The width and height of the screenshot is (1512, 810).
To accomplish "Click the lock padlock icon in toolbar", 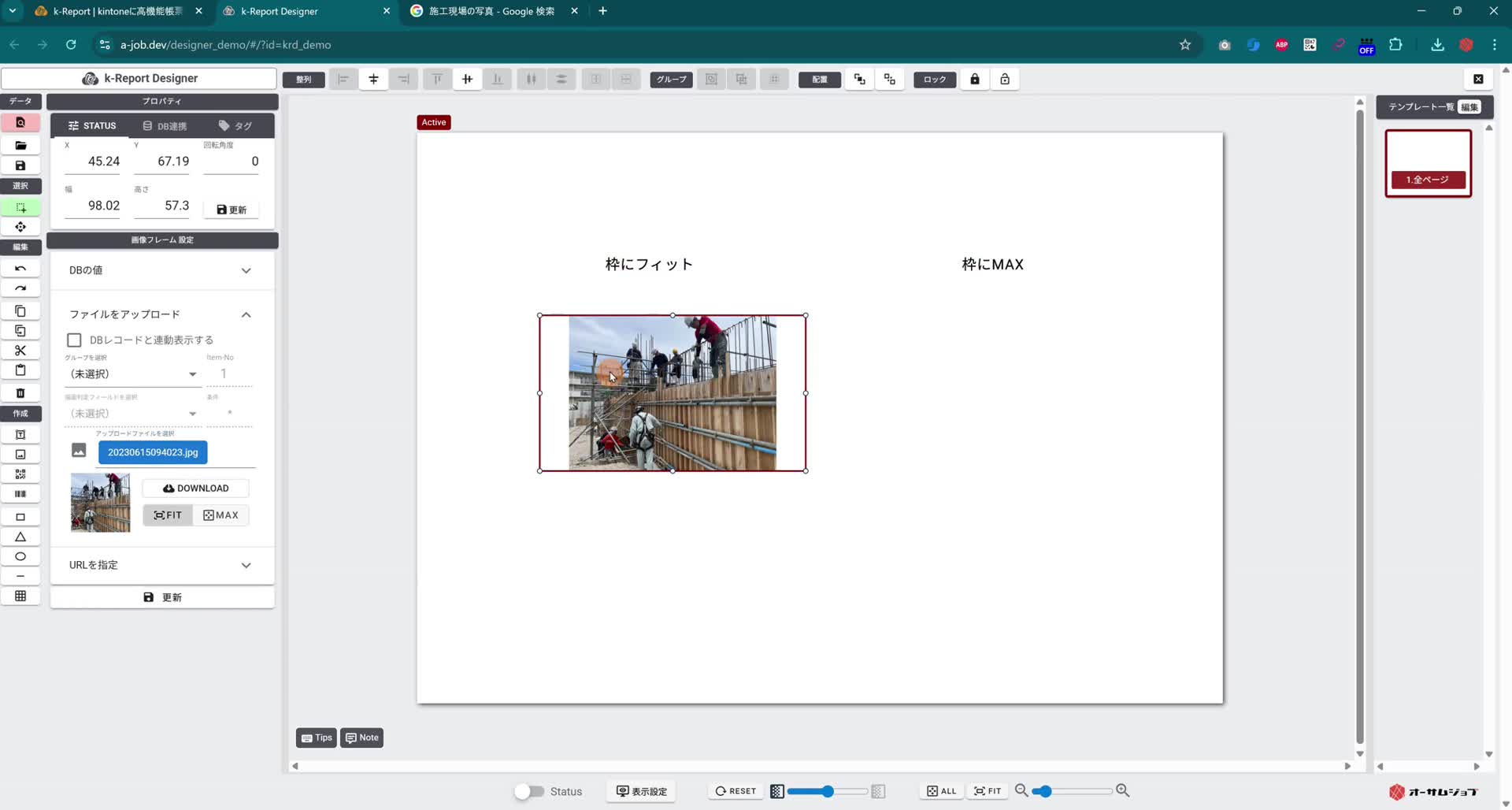I will tap(974, 79).
